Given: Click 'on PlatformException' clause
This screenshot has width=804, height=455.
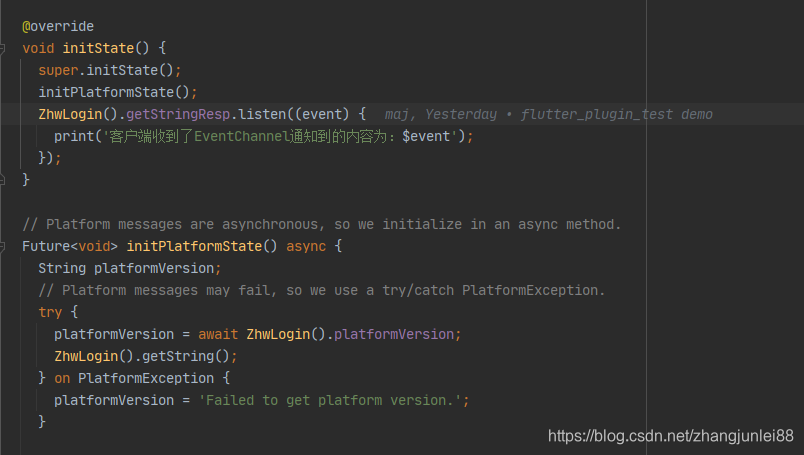Looking at the screenshot, I should click(134, 379).
